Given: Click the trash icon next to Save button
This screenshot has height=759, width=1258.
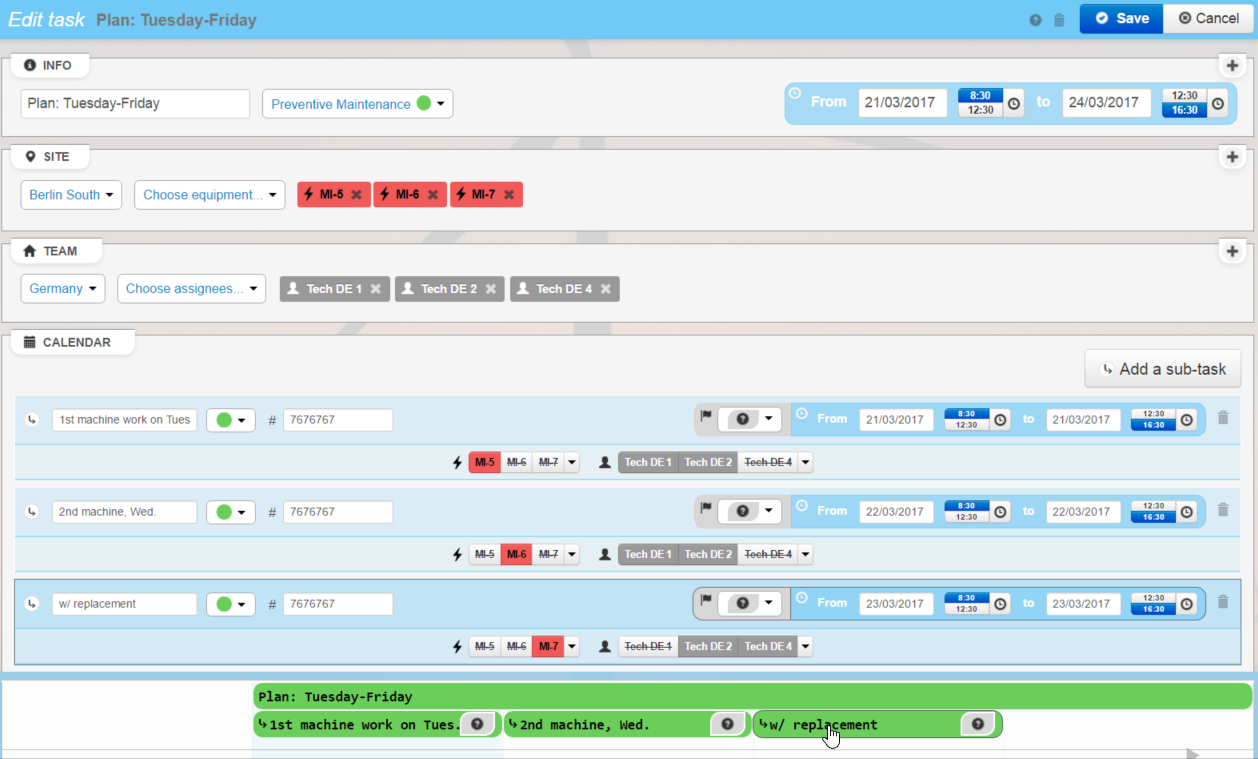Looking at the screenshot, I should (x=1059, y=19).
